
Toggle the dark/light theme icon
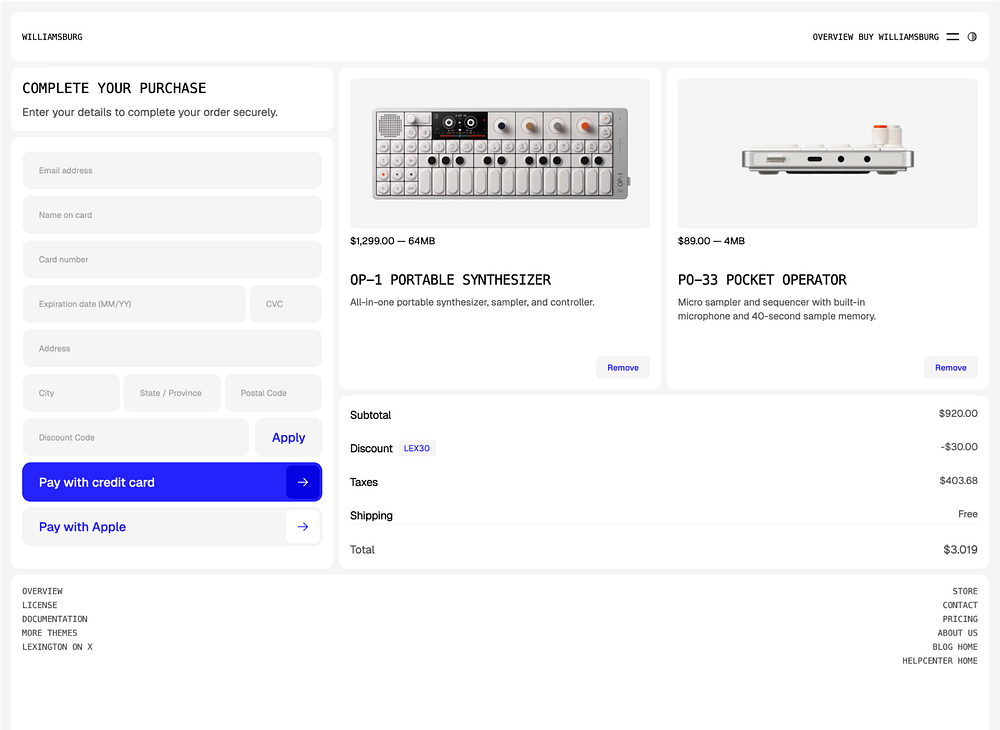[972, 37]
